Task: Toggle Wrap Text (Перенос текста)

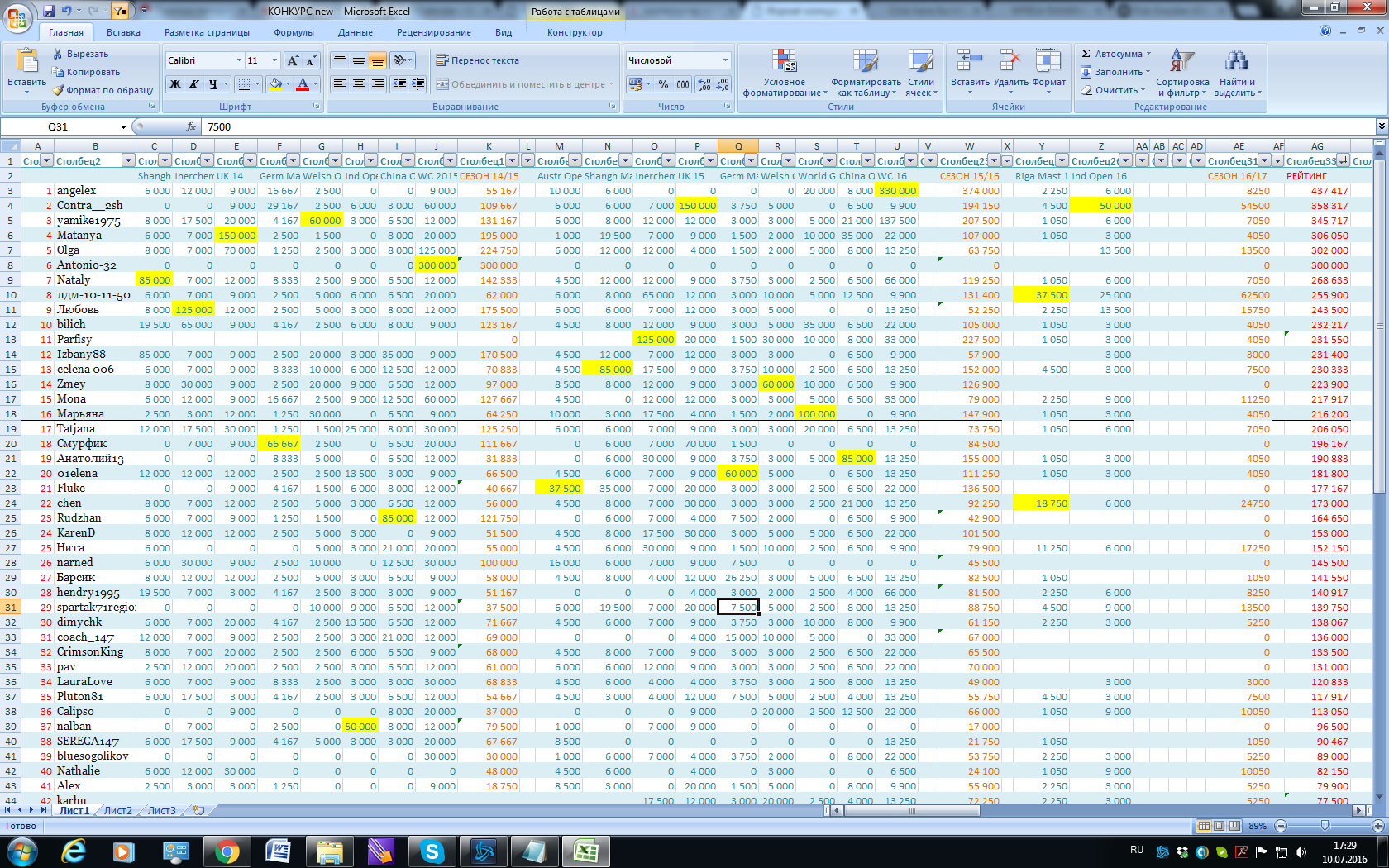Action: (478, 60)
